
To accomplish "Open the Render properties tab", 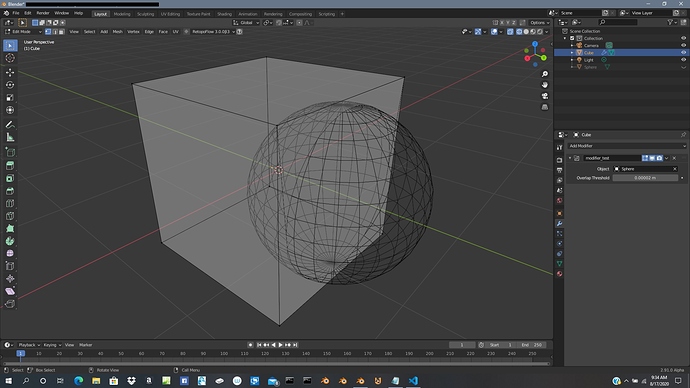I will 559,160.
